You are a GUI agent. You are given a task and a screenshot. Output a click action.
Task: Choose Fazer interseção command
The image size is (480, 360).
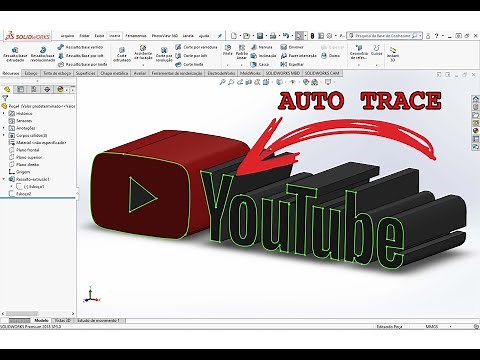pyautogui.click(x=299, y=56)
